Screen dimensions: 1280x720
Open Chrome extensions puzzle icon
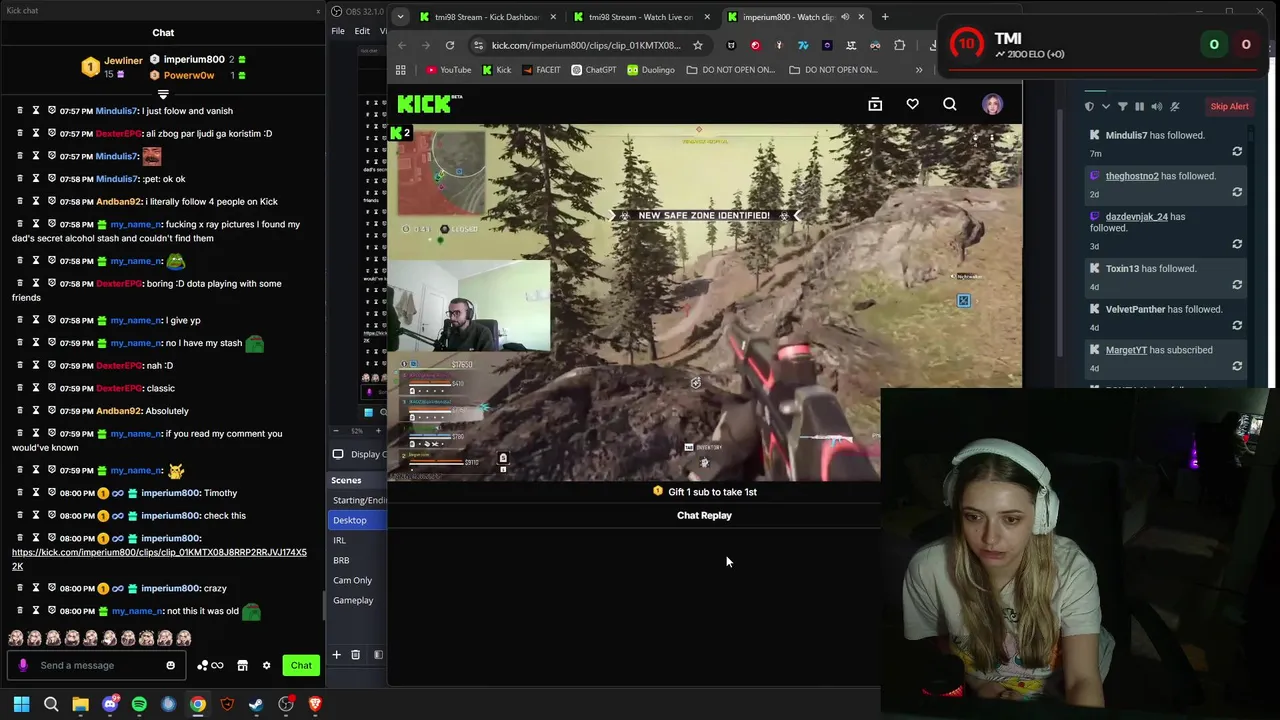899,45
